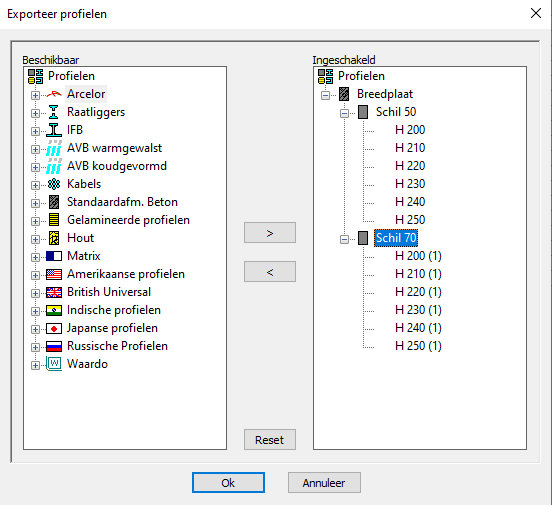Select Japanse profielen tree item
The image size is (552, 505).
112,328
